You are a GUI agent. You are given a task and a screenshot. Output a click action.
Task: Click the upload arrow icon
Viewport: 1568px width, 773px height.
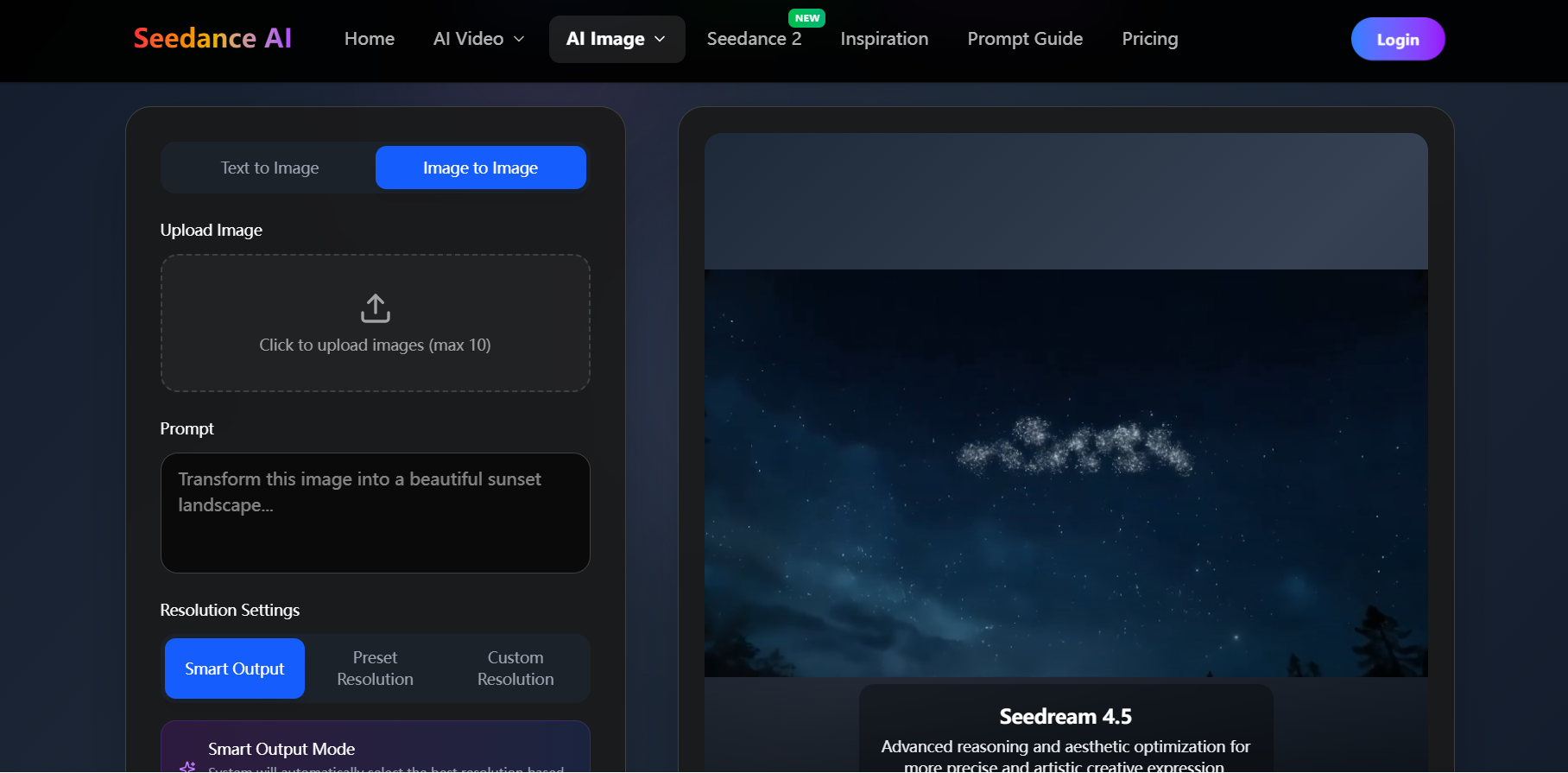(x=376, y=308)
